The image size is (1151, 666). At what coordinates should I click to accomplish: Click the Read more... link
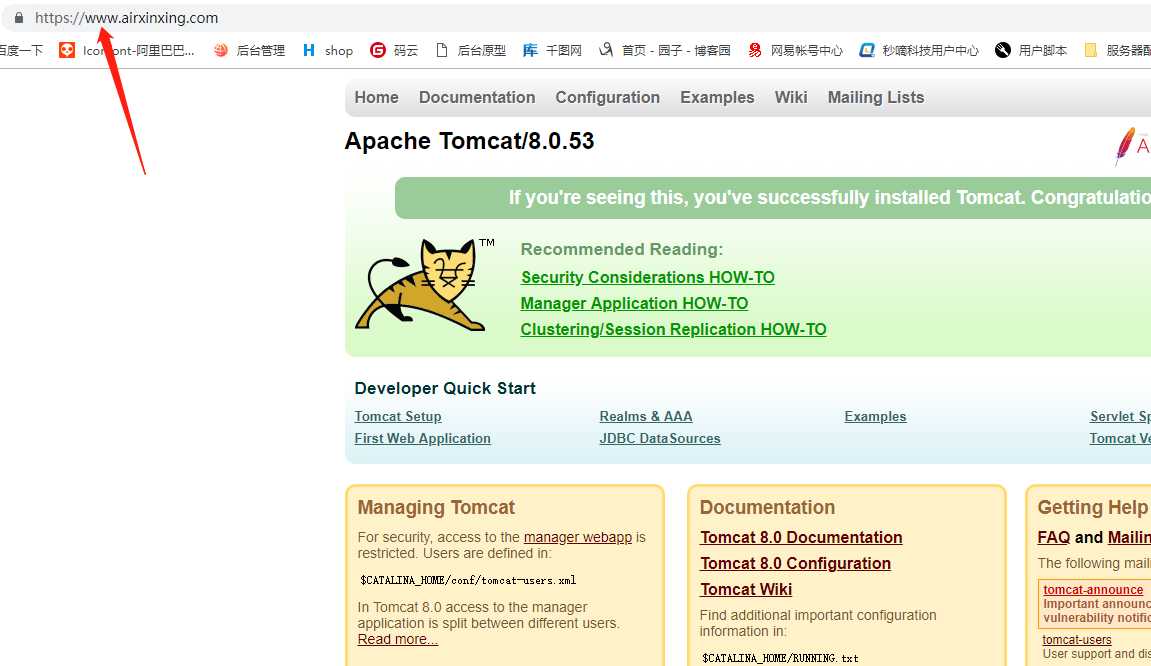click(x=397, y=640)
